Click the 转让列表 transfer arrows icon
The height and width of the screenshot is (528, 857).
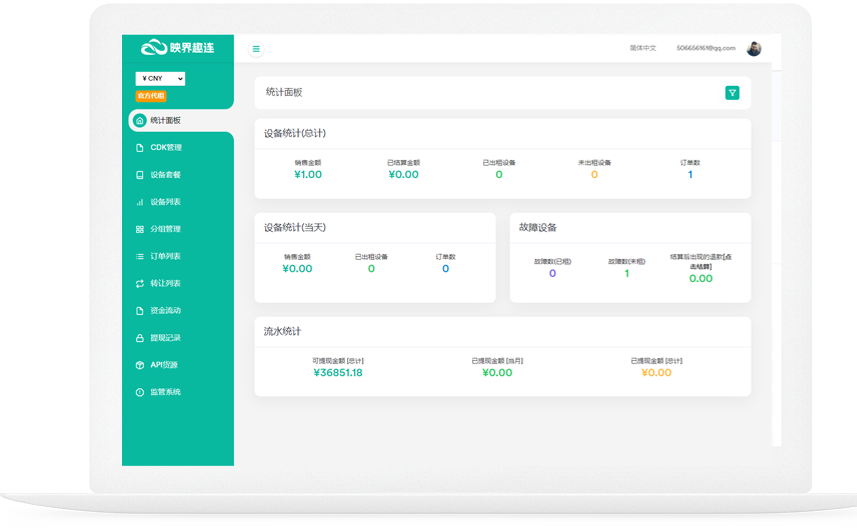click(x=140, y=284)
